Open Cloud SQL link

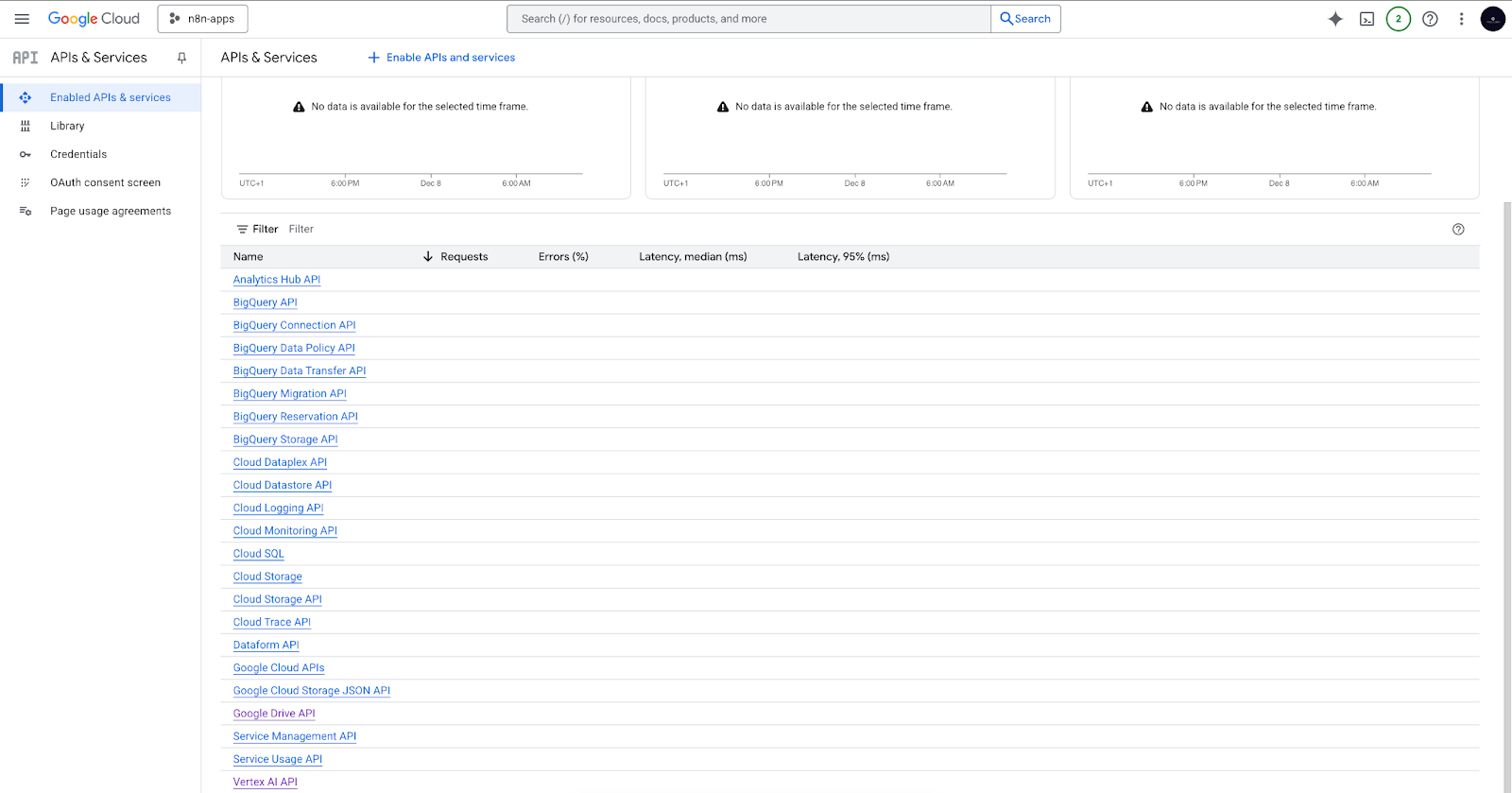point(259,554)
